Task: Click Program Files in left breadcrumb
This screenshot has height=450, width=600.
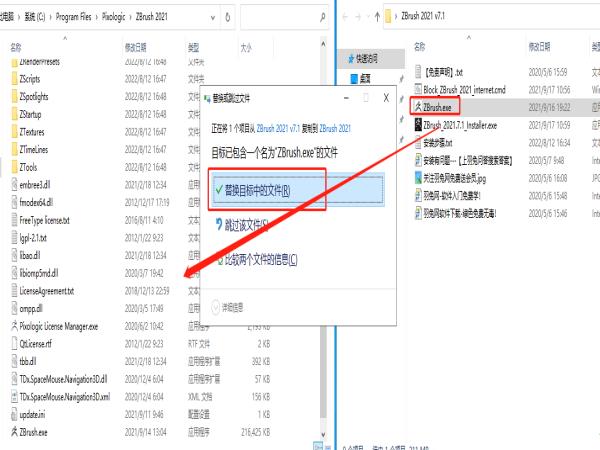Action: [x=73, y=17]
